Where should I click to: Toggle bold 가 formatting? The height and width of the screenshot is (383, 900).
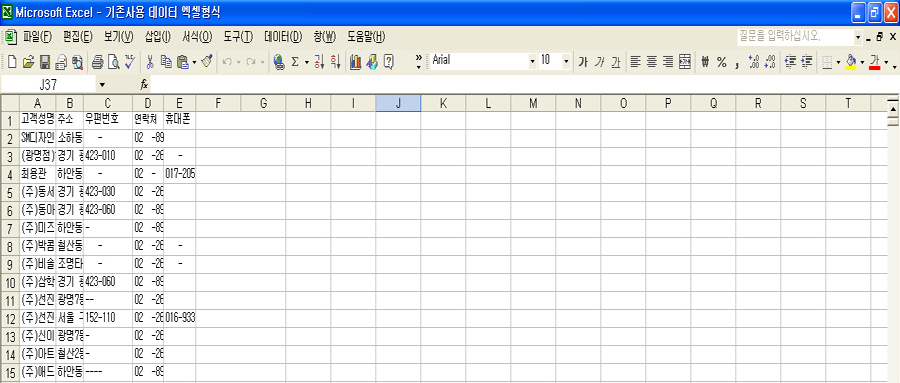click(x=583, y=61)
